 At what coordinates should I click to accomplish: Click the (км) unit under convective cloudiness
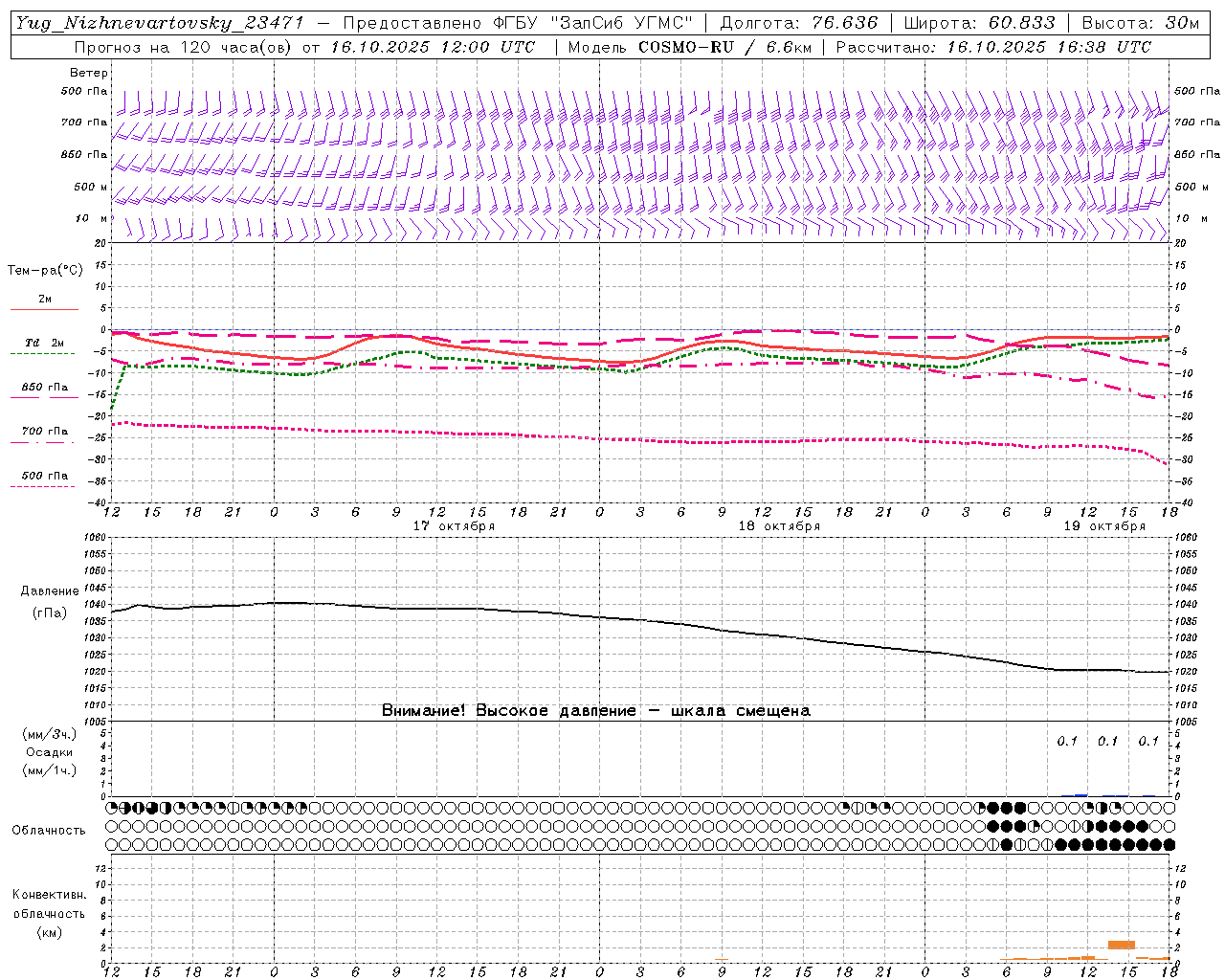50,932
